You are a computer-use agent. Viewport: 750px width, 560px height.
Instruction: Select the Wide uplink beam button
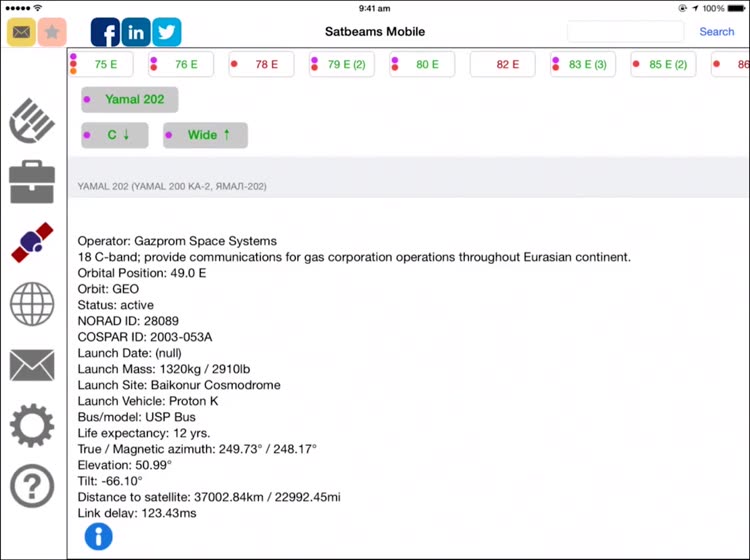click(x=205, y=135)
